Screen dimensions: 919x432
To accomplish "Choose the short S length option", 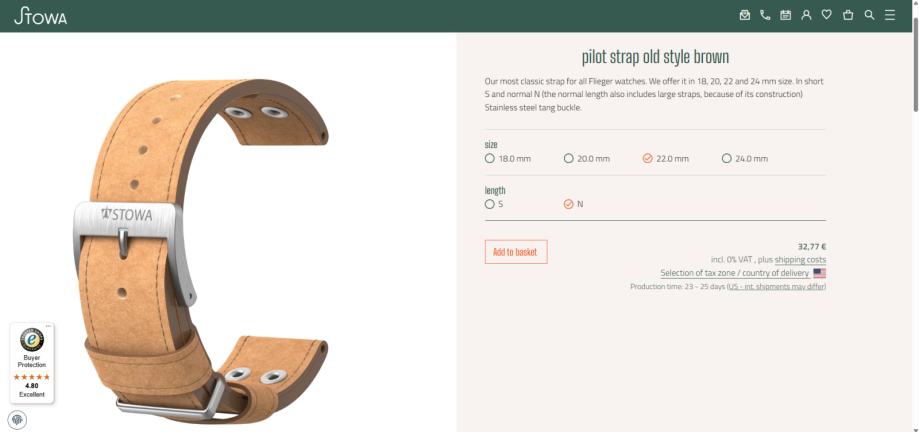I will 494,204.
